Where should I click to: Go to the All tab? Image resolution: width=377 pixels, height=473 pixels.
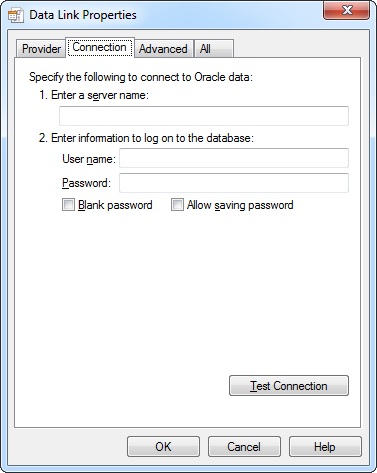click(213, 49)
